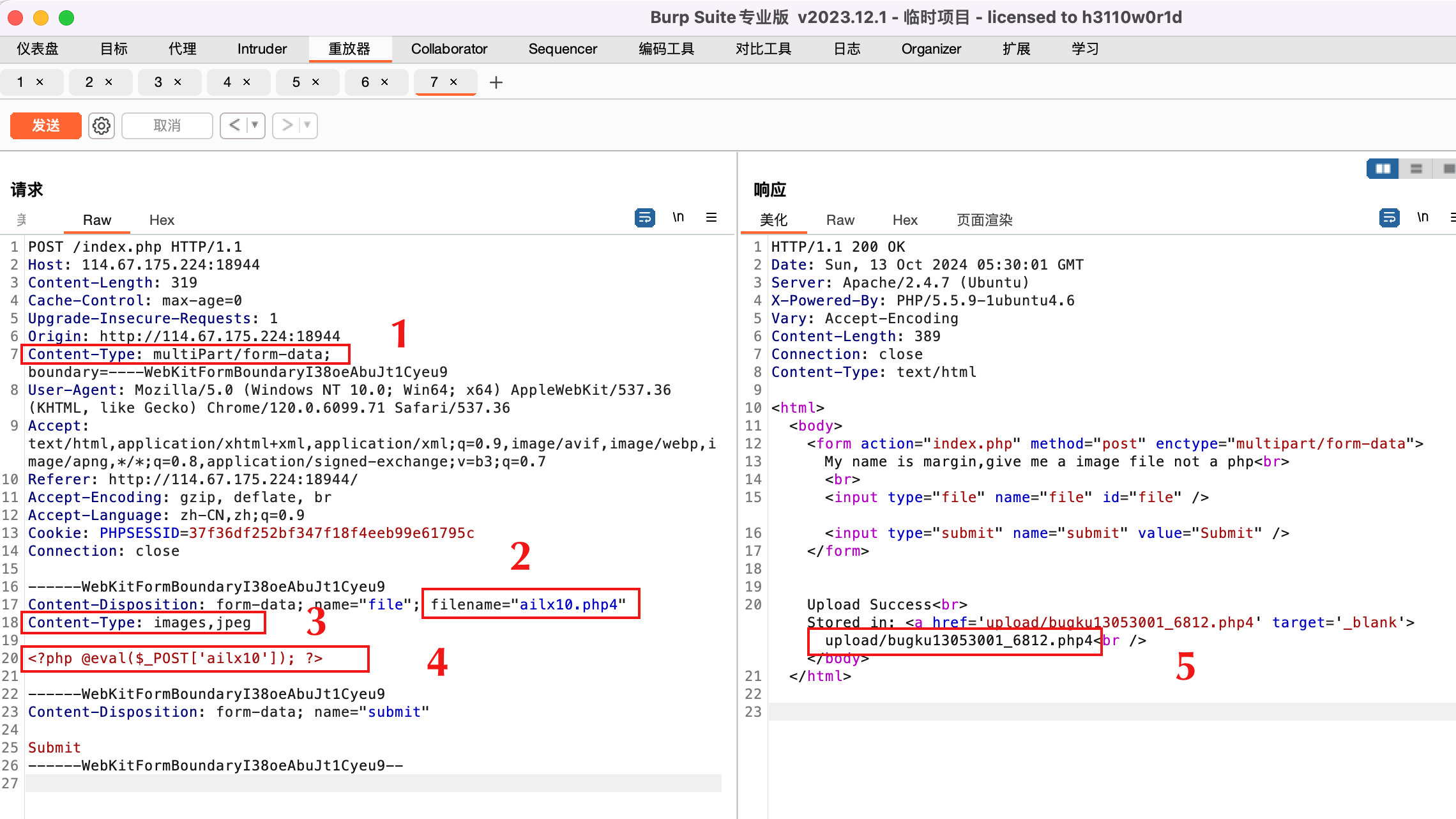This screenshot has height=819, width=1456.
Task: Toggle word wrap in the request editor
Action: [x=644, y=217]
